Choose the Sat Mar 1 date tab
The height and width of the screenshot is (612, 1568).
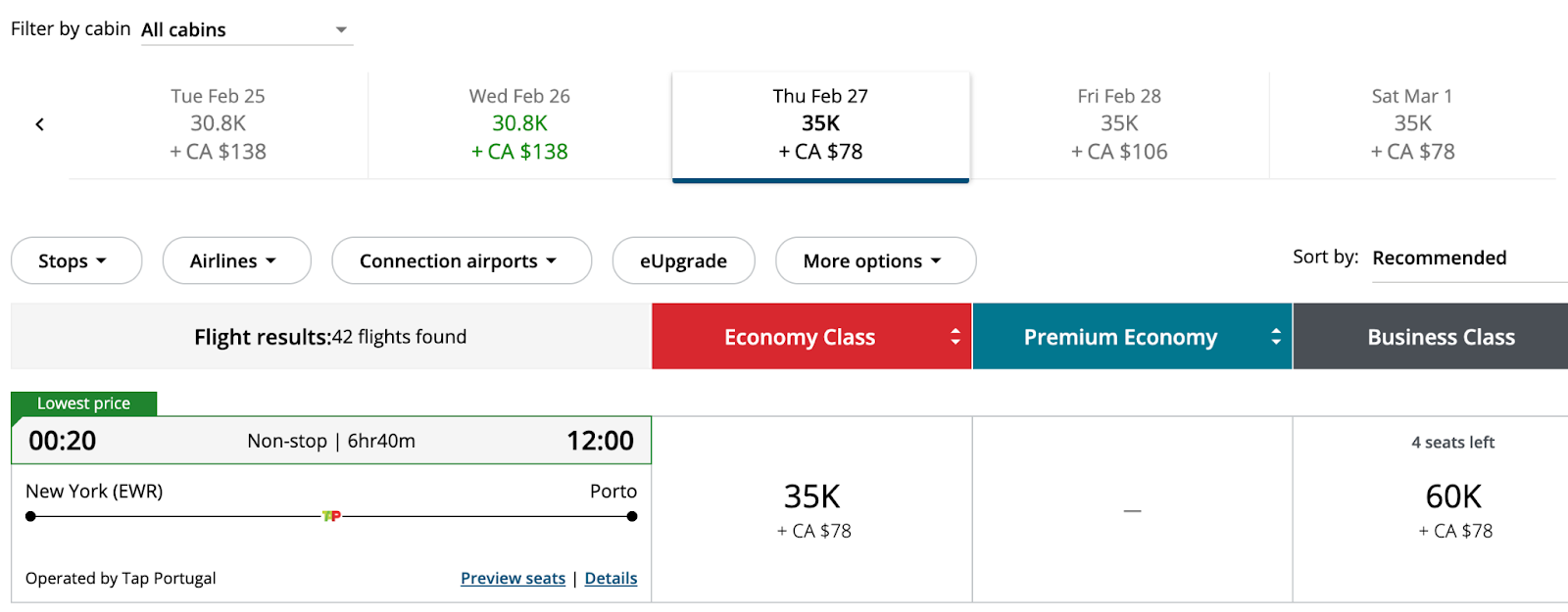[1412, 124]
